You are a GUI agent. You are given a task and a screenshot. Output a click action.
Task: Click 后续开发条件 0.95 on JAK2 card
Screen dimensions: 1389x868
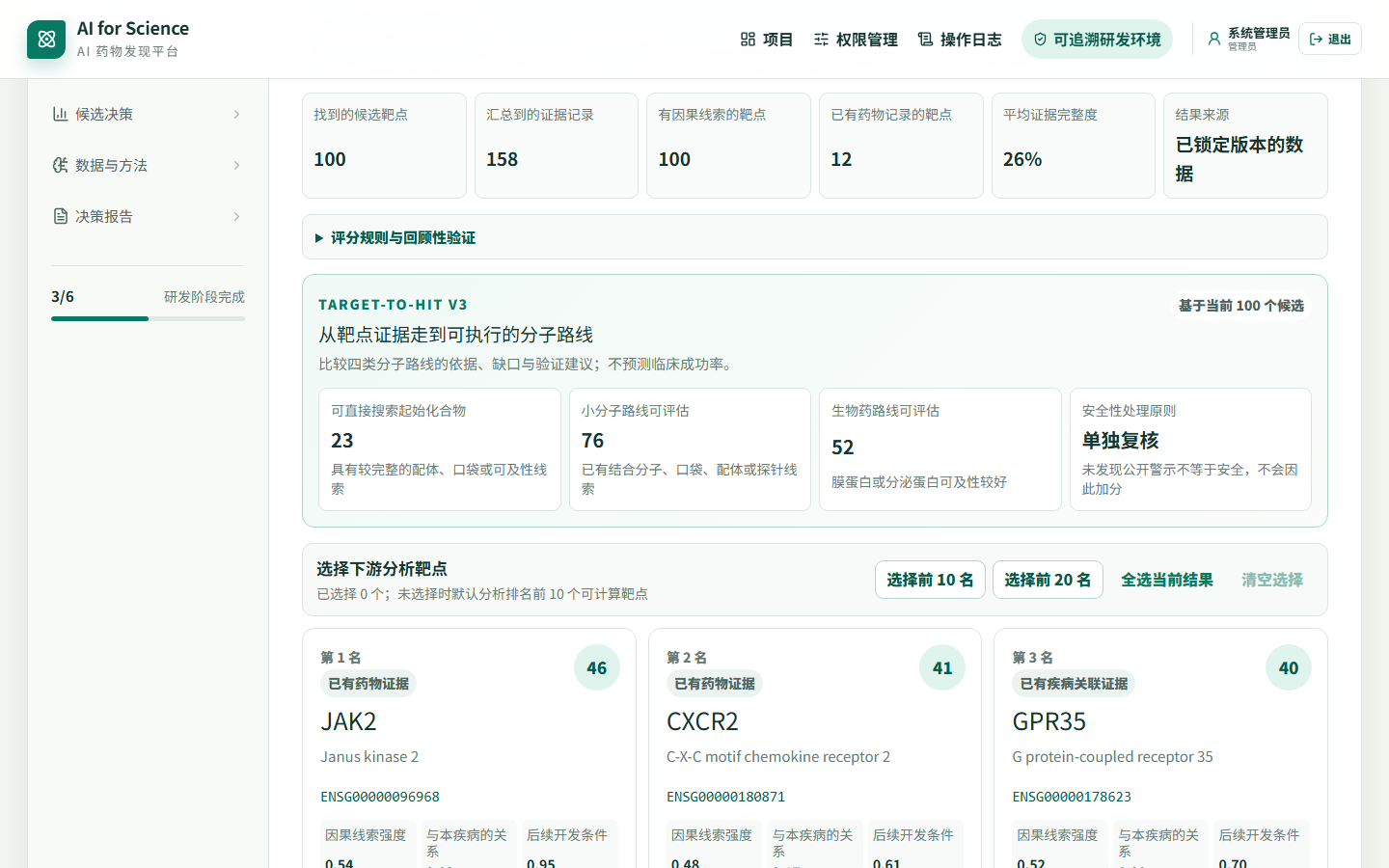click(569, 846)
